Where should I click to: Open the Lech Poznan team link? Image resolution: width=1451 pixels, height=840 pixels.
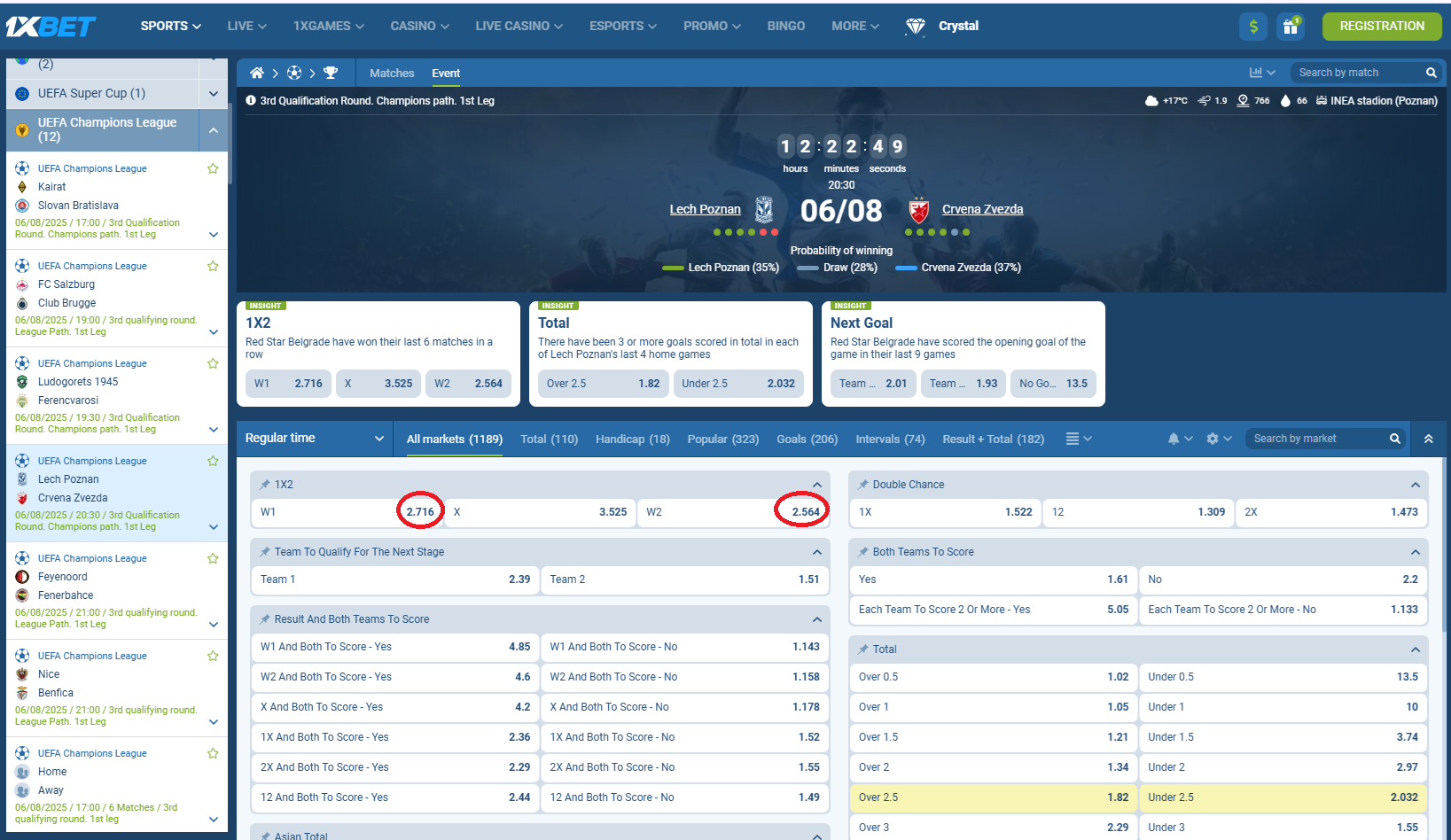[x=705, y=209]
